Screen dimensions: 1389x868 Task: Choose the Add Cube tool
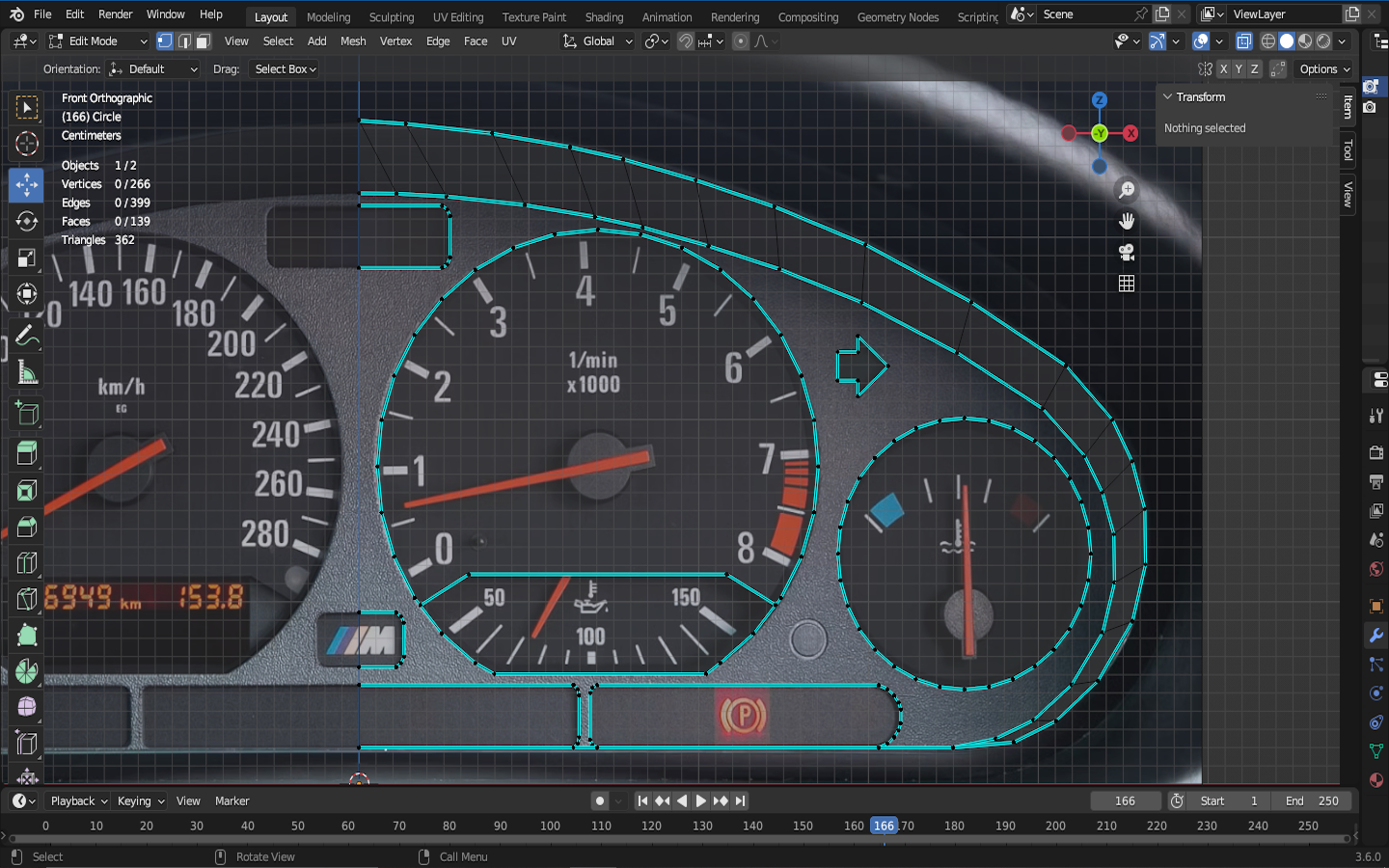tap(27, 414)
